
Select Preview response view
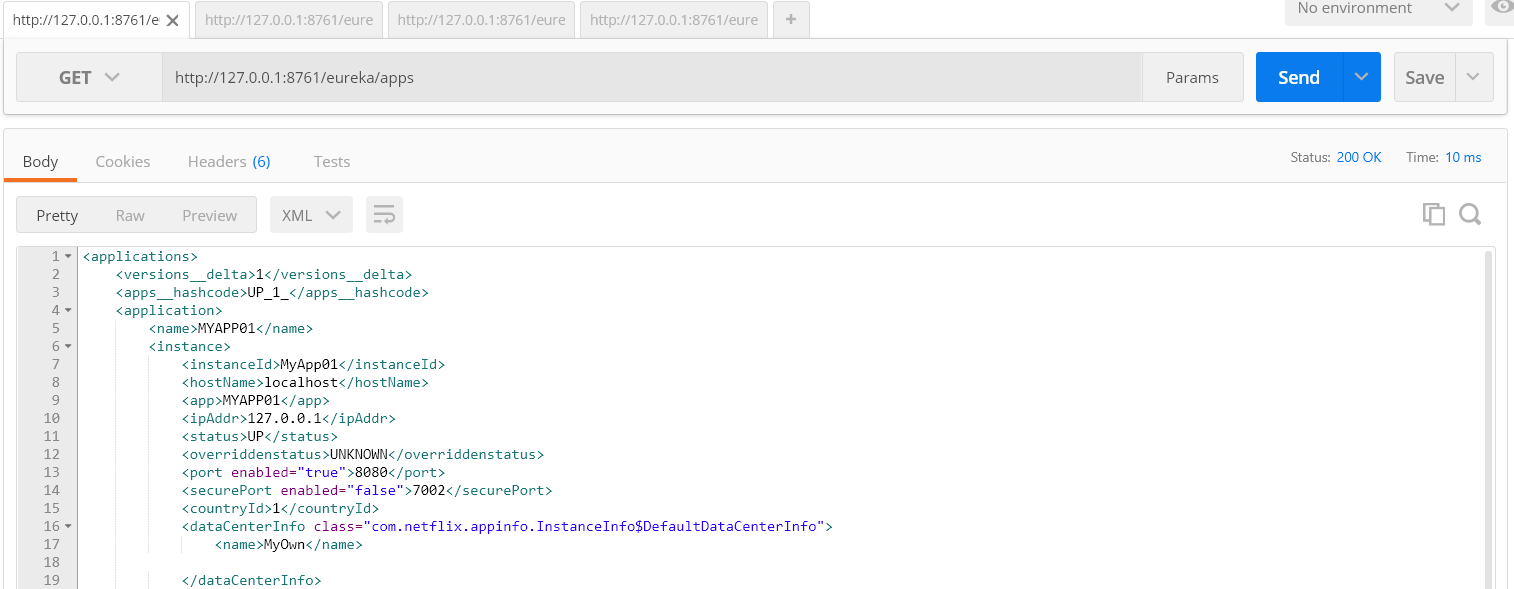point(209,215)
